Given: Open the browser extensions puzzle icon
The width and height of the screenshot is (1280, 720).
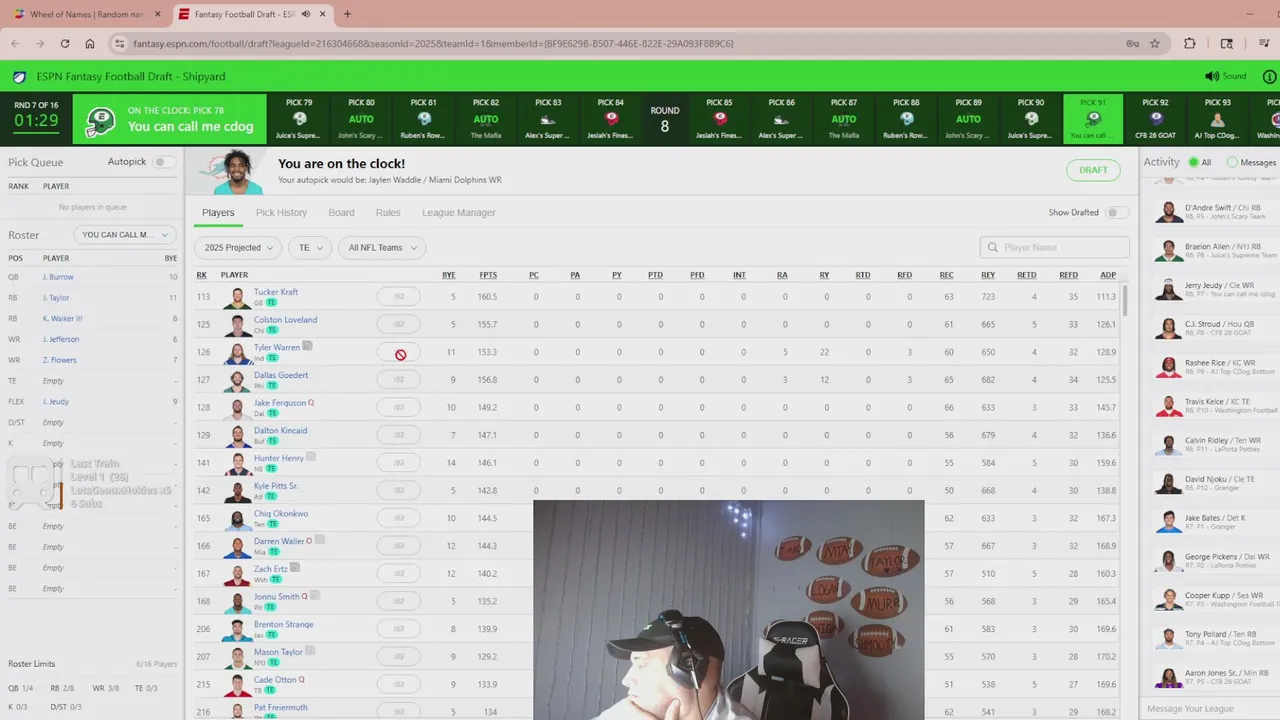Looking at the screenshot, I should tap(1190, 44).
